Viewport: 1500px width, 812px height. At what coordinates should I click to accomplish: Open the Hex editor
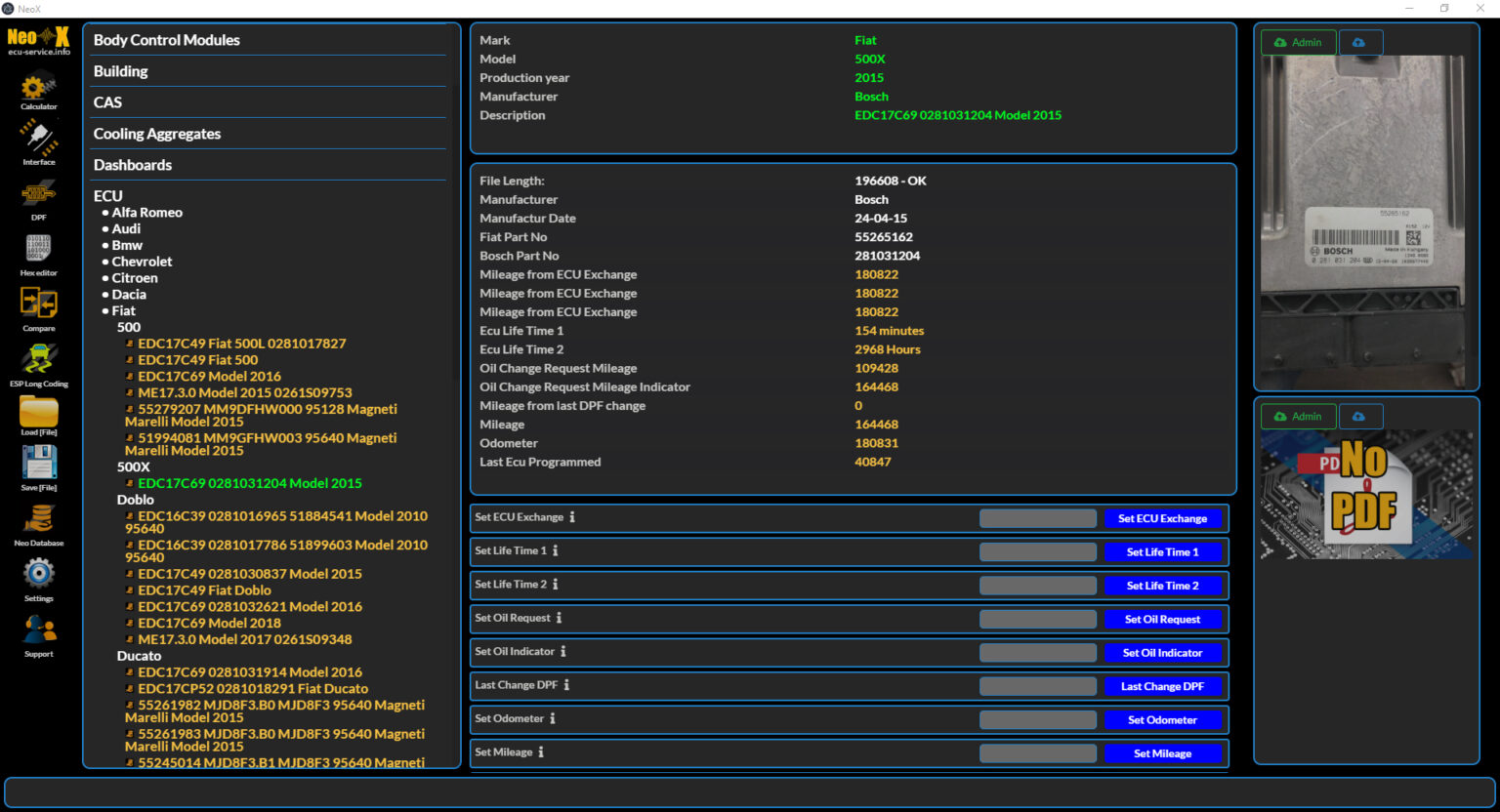click(38, 250)
